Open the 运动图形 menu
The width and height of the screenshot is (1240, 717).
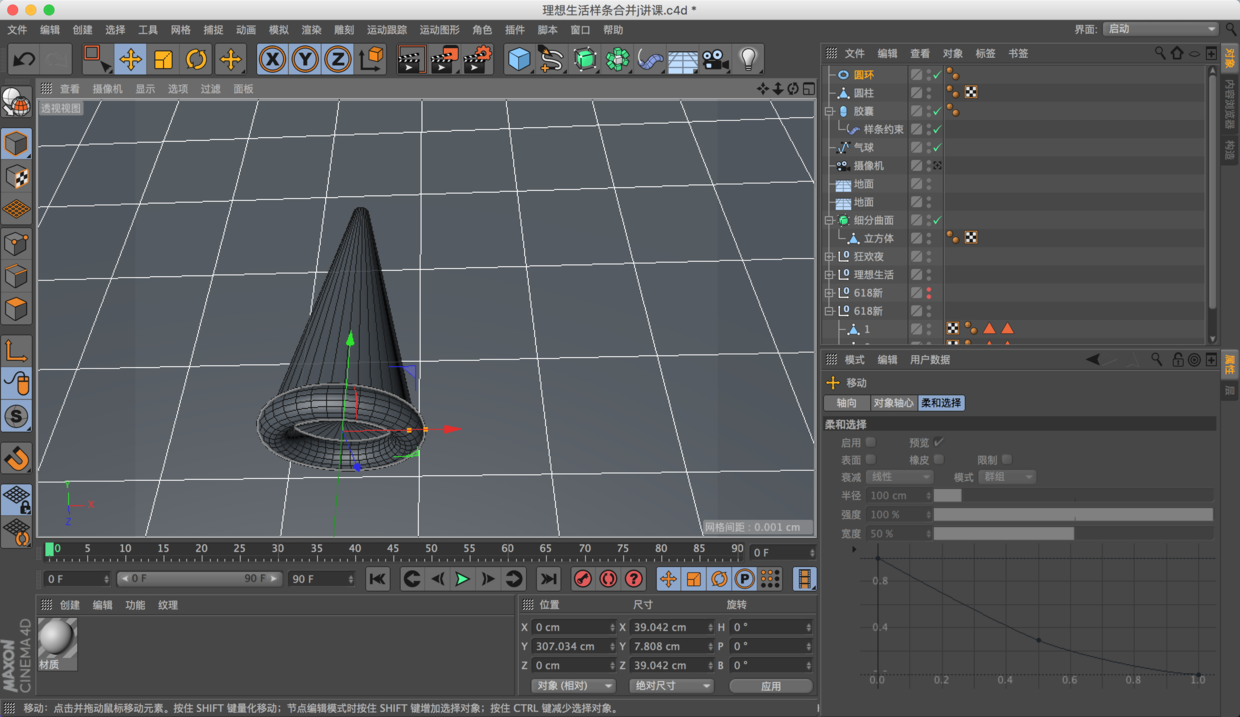click(439, 30)
